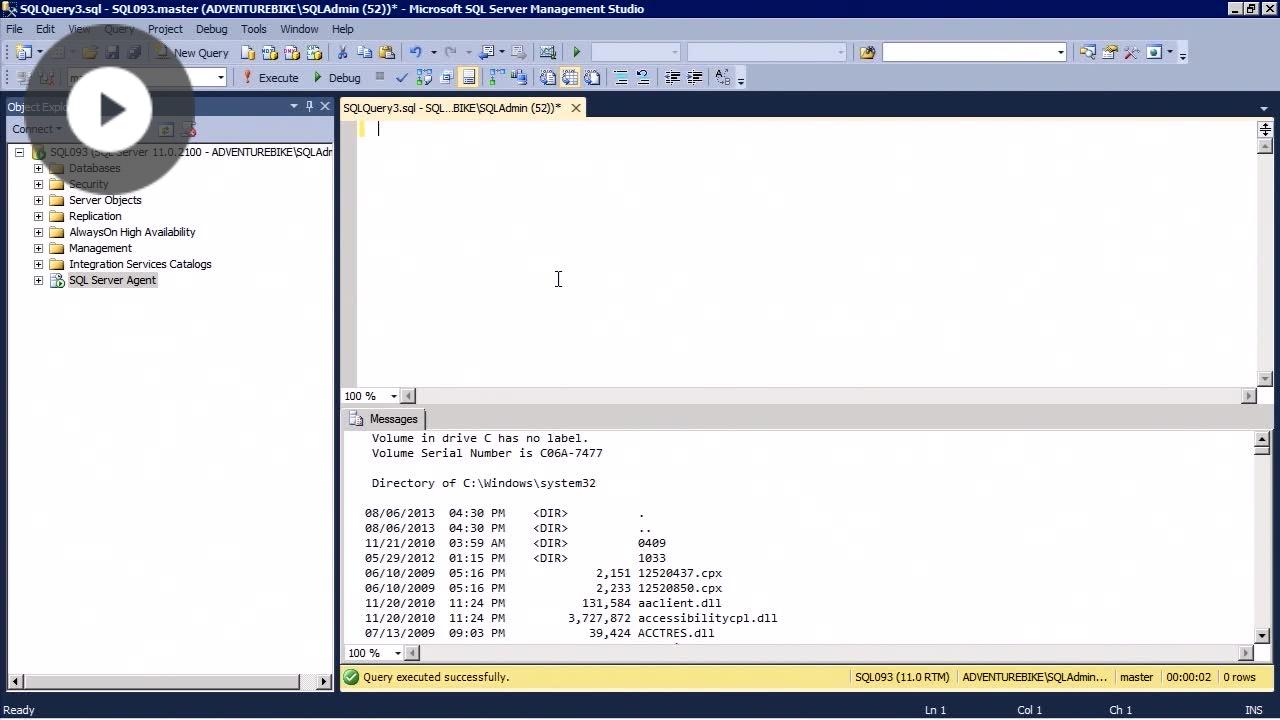The height and width of the screenshot is (720, 1280).
Task: Click the Cut scissors icon
Action: click(x=342, y=53)
